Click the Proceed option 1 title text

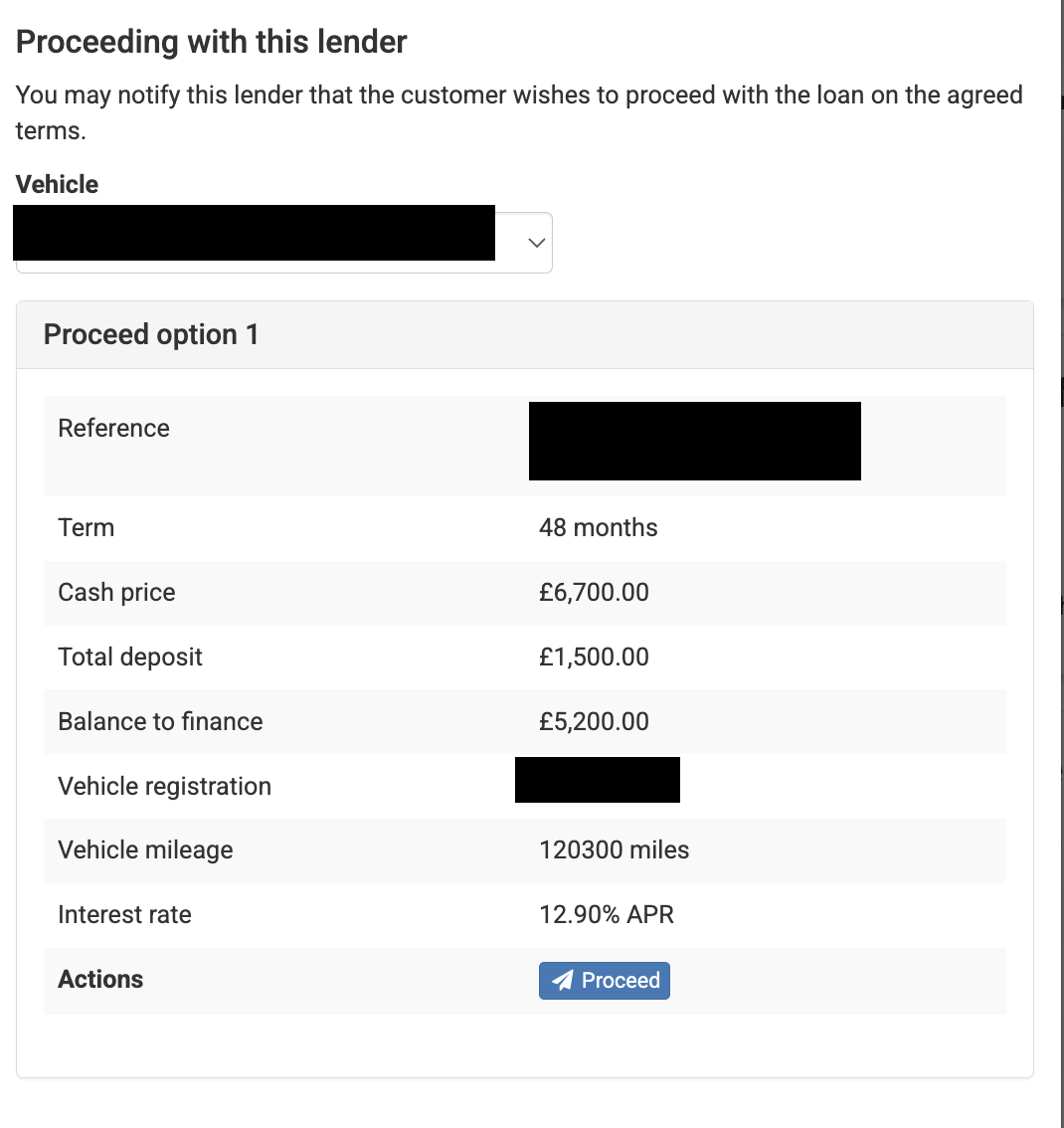coord(150,334)
